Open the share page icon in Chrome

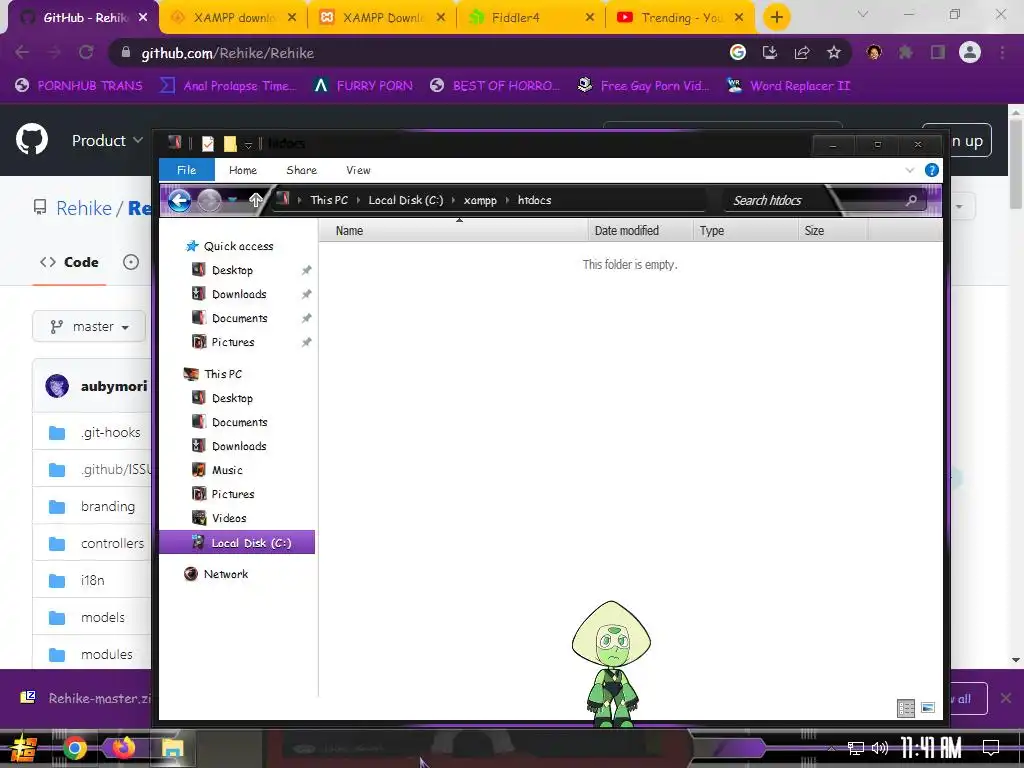tap(802, 52)
